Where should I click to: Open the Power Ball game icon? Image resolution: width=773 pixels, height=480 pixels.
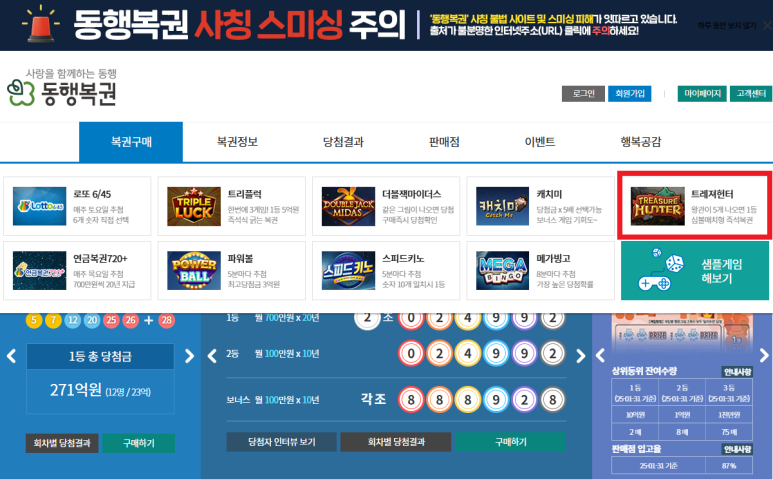click(x=194, y=271)
